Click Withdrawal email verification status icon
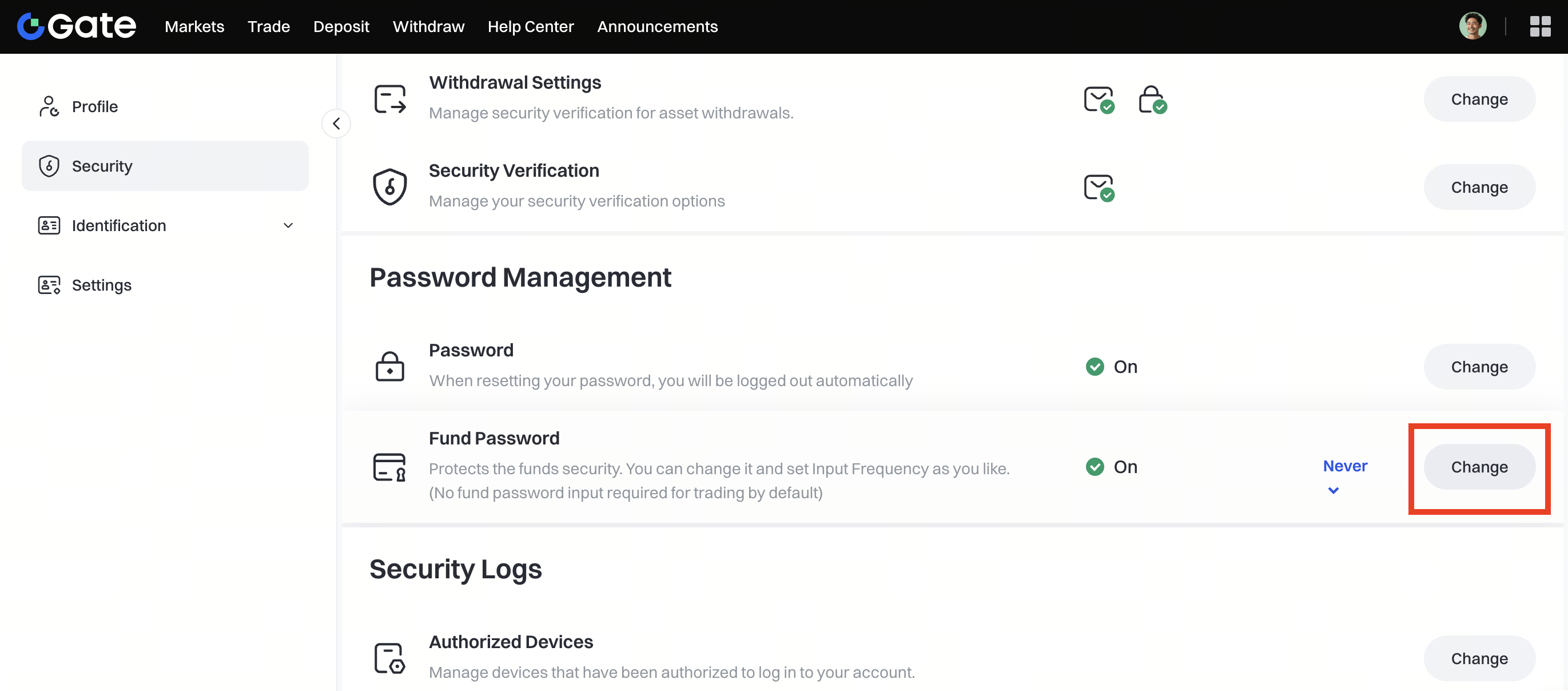This screenshot has height=691, width=1568. coord(1099,100)
